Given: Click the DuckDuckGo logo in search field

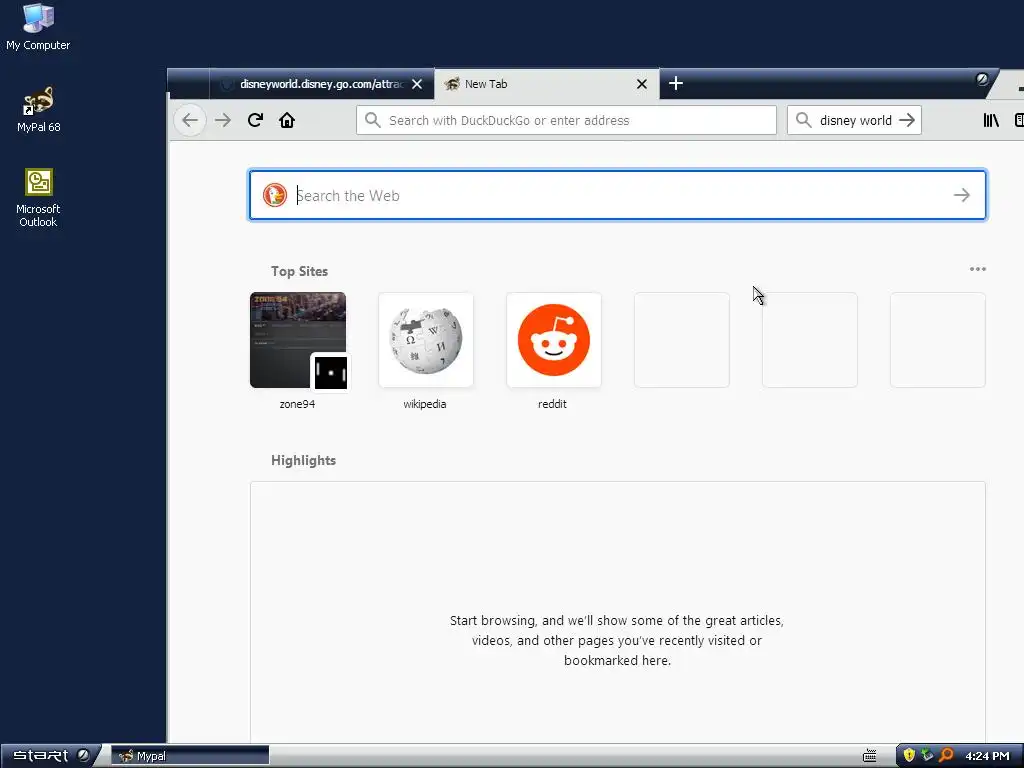Looking at the screenshot, I should [275, 195].
